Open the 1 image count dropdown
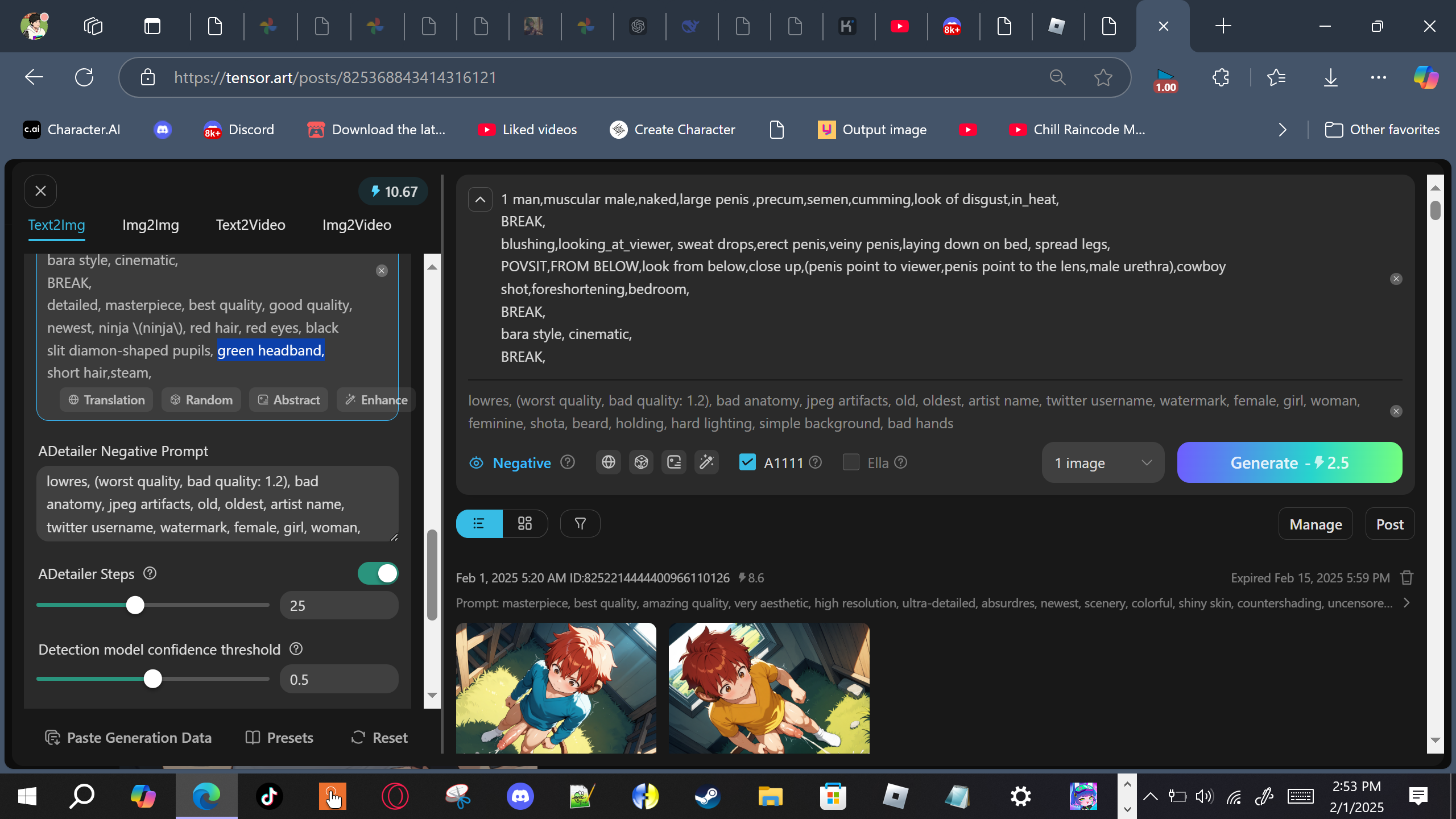Image resolution: width=1456 pixels, height=819 pixels. [x=1102, y=463]
